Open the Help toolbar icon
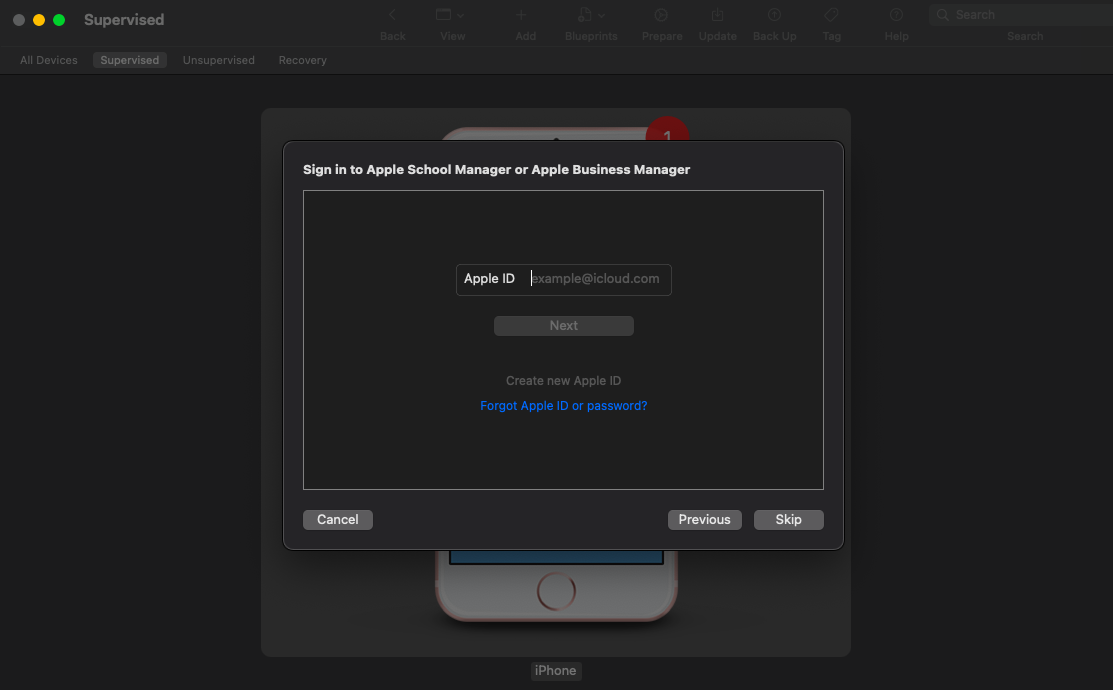This screenshot has width=1113, height=690. coord(897,15)
